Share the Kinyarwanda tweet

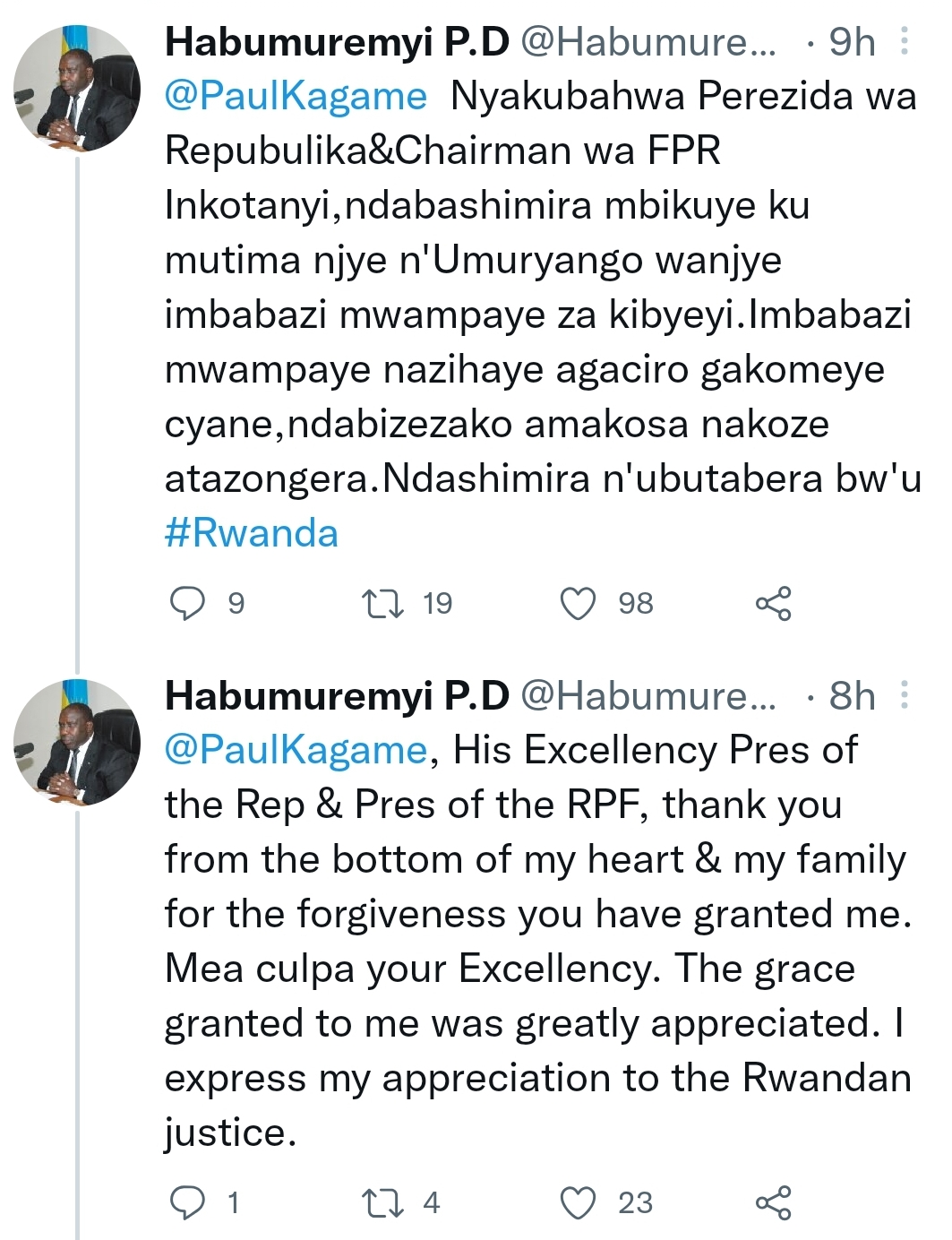(774, 603)
